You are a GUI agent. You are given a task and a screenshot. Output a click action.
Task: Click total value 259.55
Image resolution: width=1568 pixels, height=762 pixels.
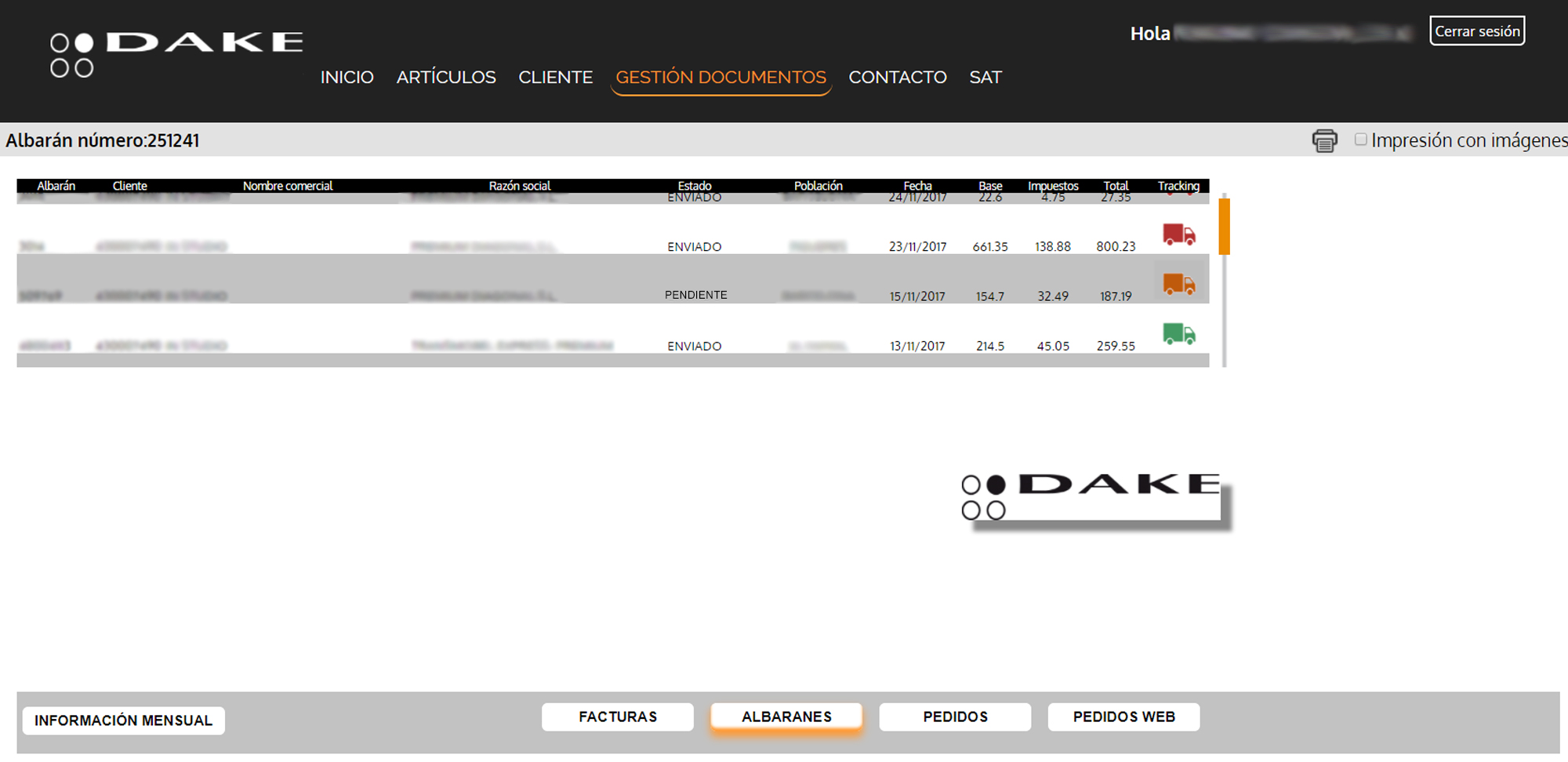point(1116,346)
